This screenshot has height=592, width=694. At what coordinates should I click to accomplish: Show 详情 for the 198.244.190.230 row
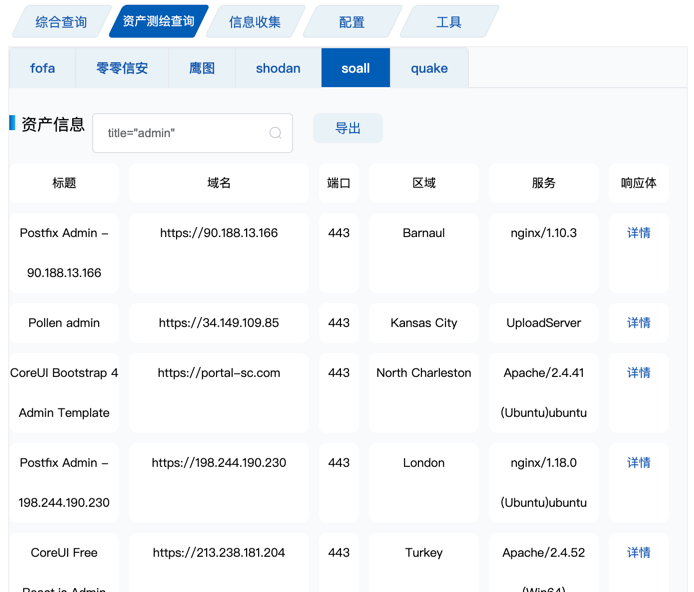pyautogui.click(x=638, y=463)
